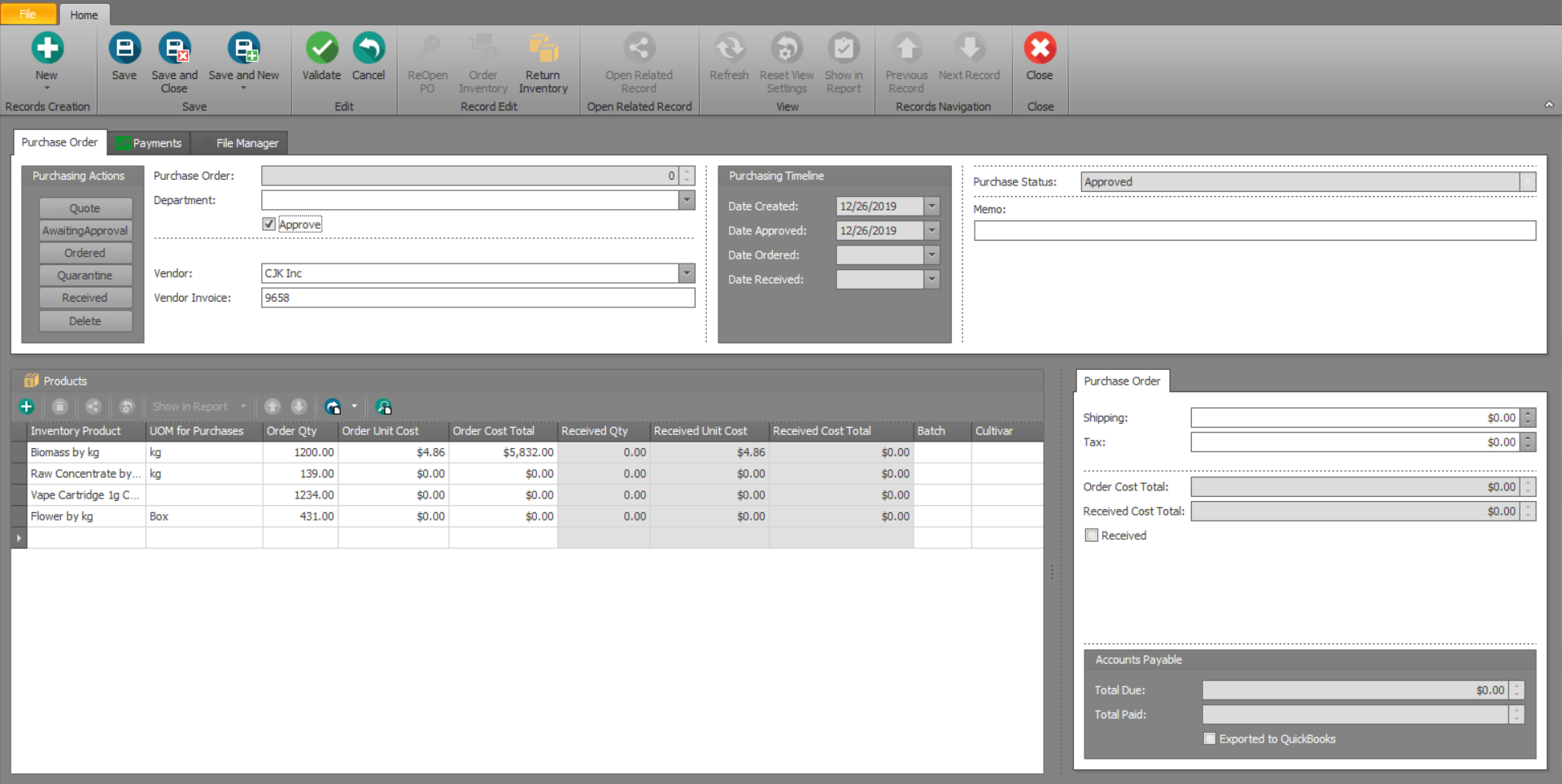1562x784 pixels.
Task: Click the Validate checkmark icon
Action: (x=321, y=49)
